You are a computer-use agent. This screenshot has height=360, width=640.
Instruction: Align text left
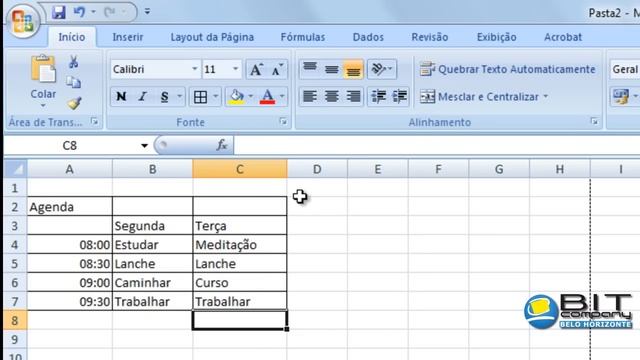tap(310, 97)
